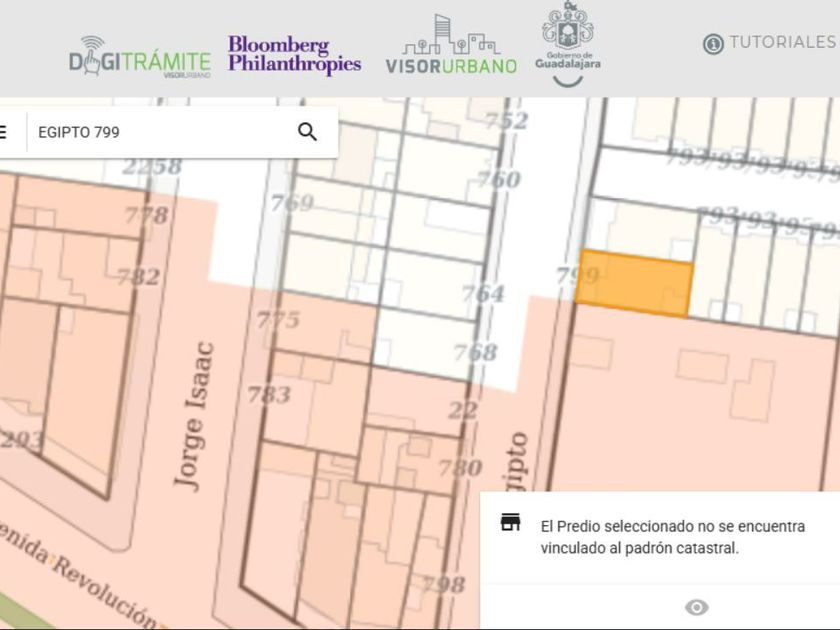Click the Visor Urbano logo

coord(451,44)
